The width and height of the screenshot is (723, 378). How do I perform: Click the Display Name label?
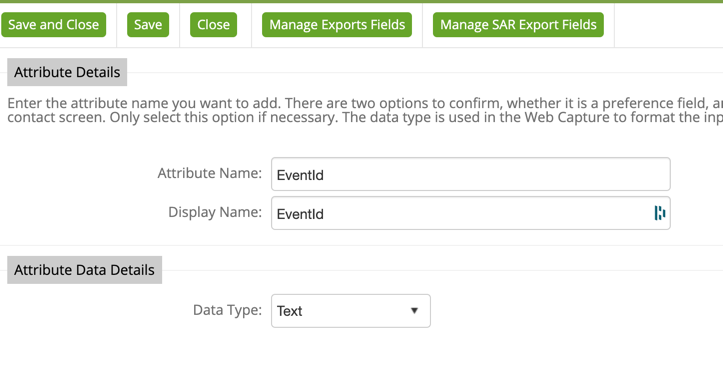pyautogui.click(x=215, y=213)
